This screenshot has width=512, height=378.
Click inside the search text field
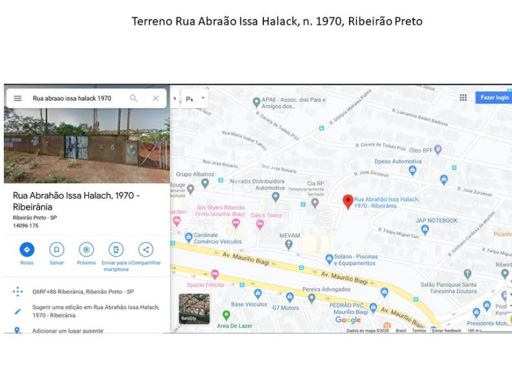77,98
